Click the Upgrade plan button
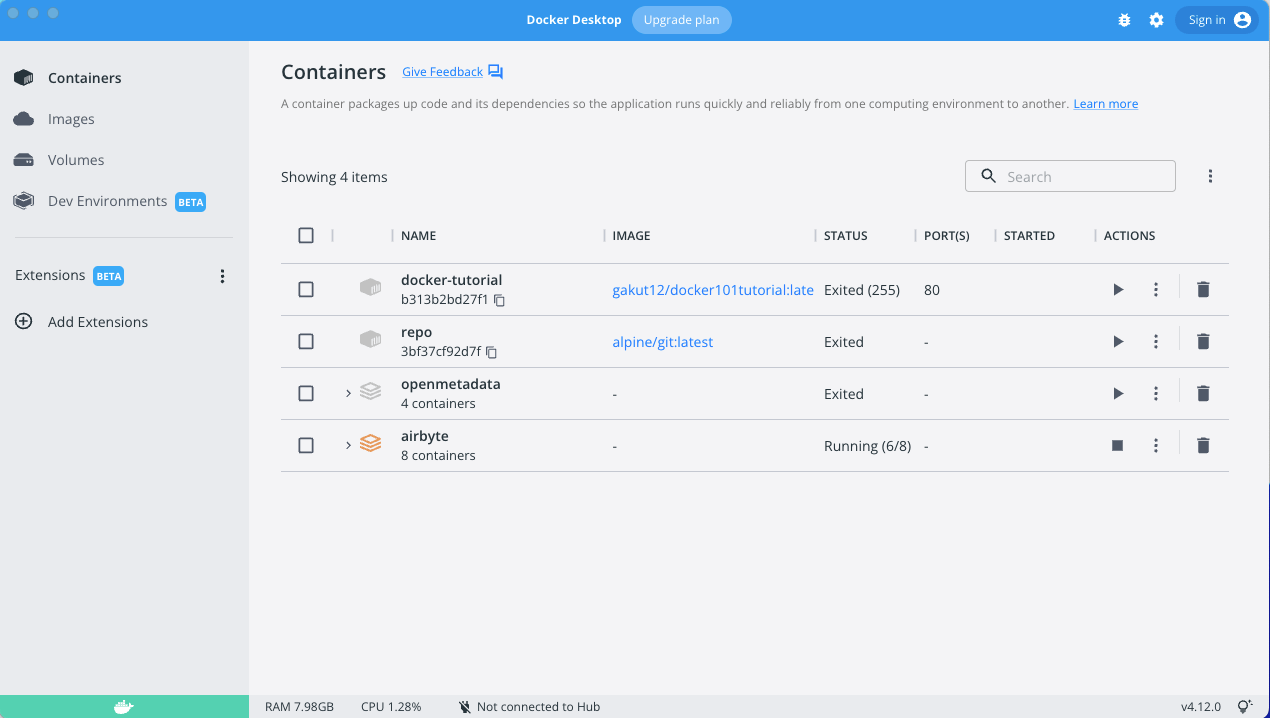 coord(682,20)
